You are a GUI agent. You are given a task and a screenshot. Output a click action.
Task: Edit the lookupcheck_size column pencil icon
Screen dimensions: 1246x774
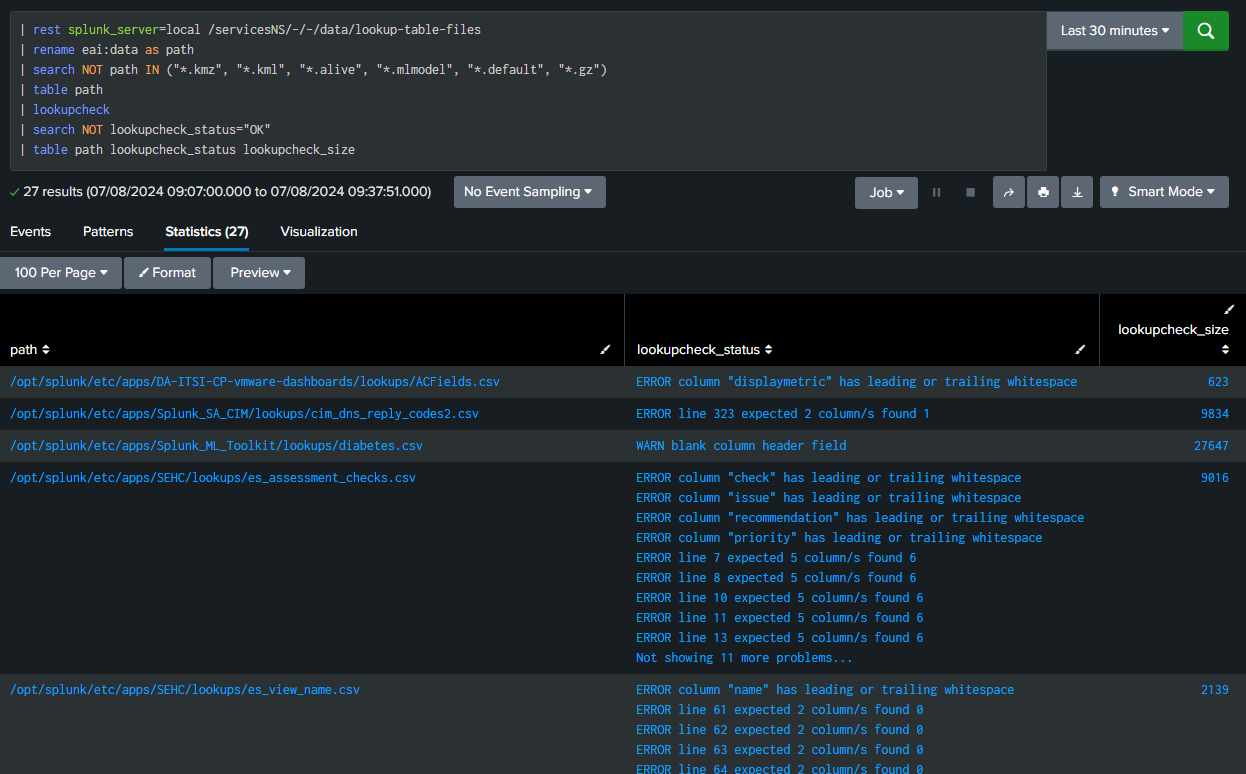tap(1229, 310)
